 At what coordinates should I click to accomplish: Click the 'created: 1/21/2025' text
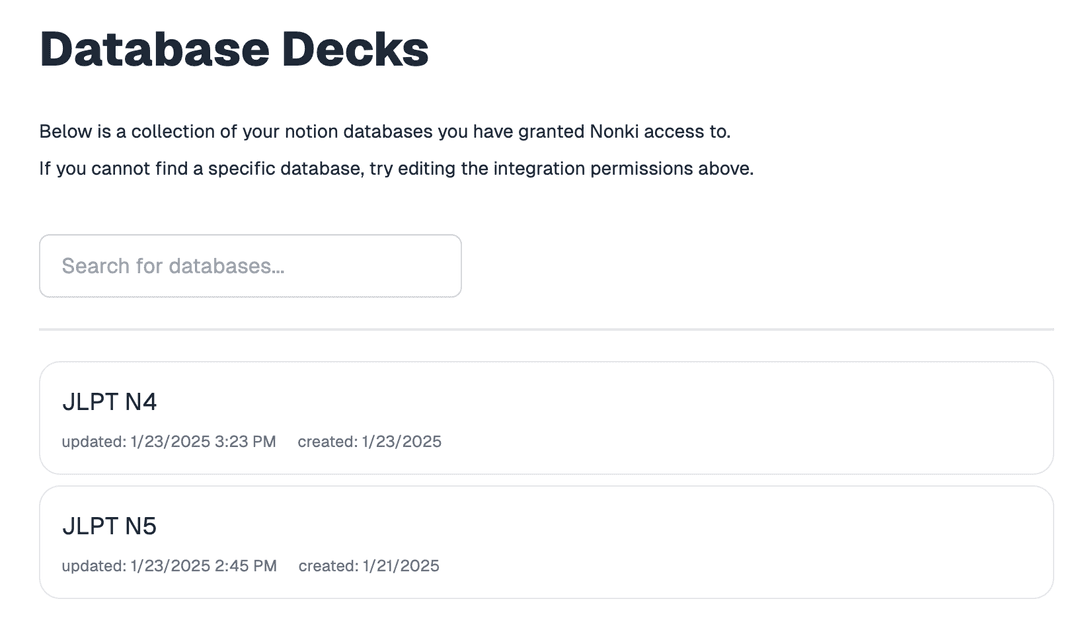(x=368, y=566)
